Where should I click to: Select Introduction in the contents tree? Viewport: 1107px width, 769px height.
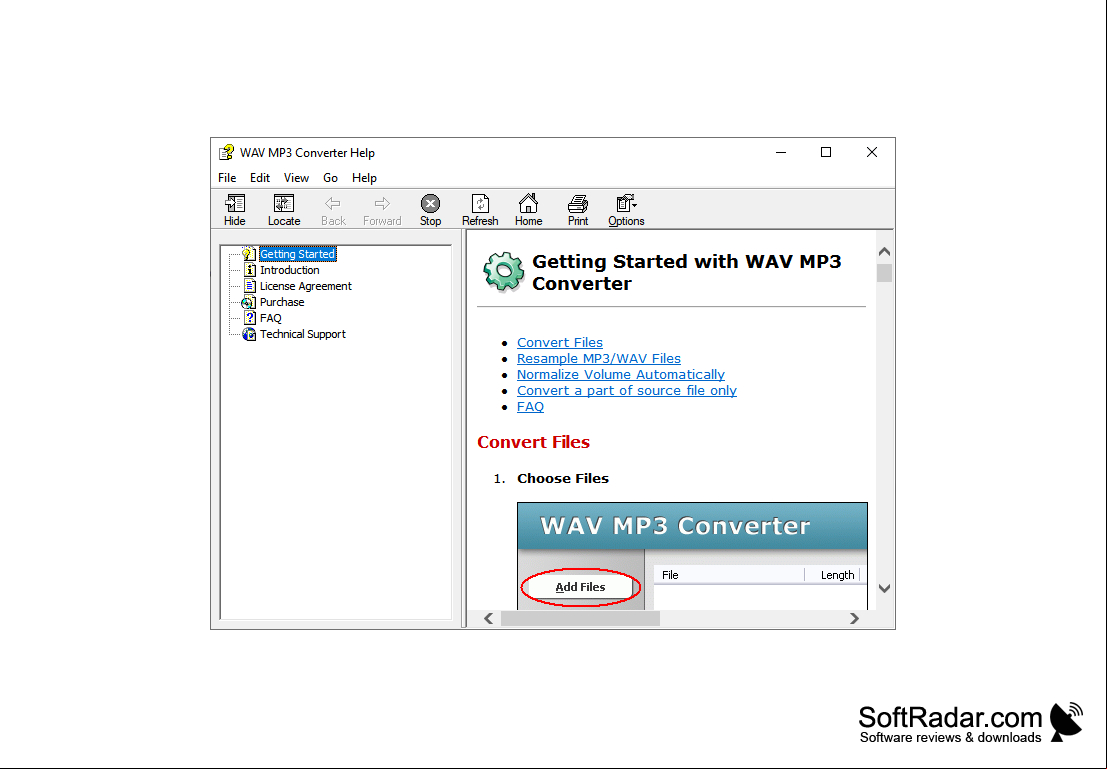click(289, 270)
